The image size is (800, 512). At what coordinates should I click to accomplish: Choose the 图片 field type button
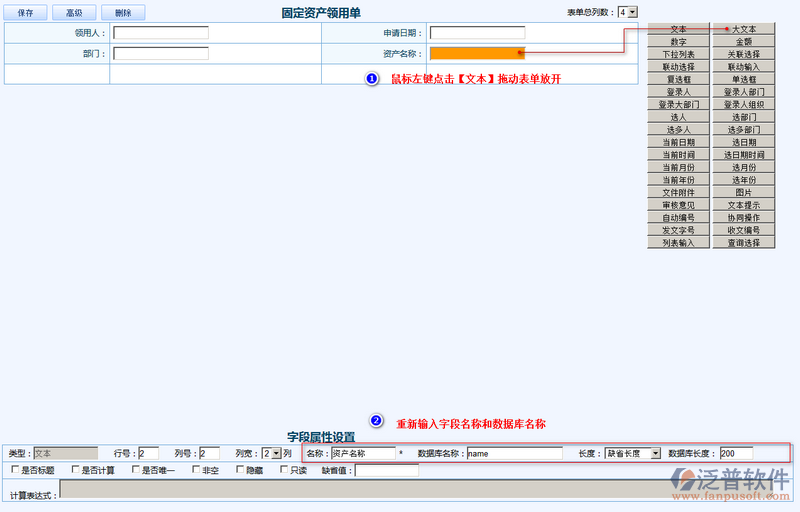744,192
